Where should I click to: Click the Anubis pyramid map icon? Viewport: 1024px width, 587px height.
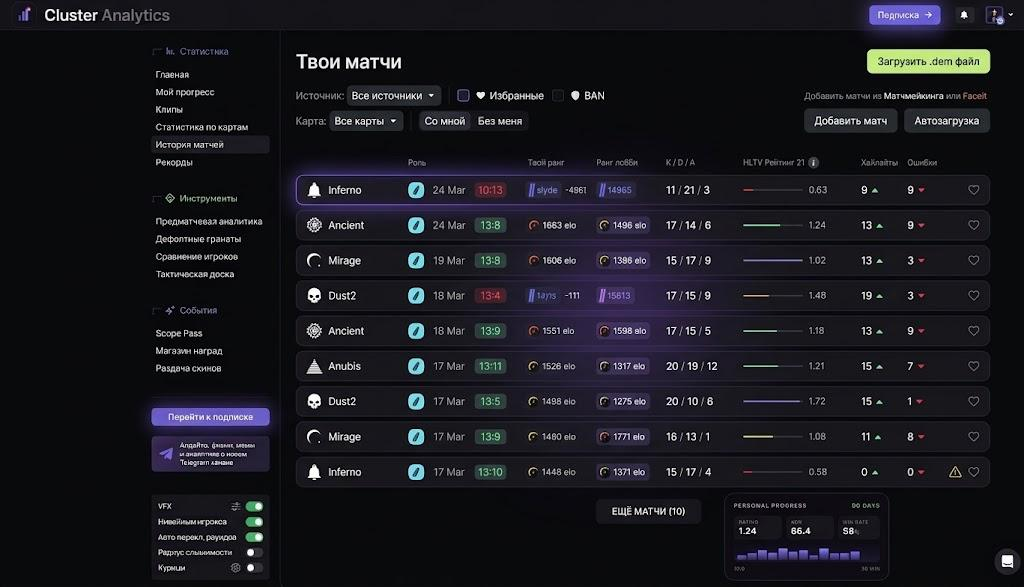[314, 366]
